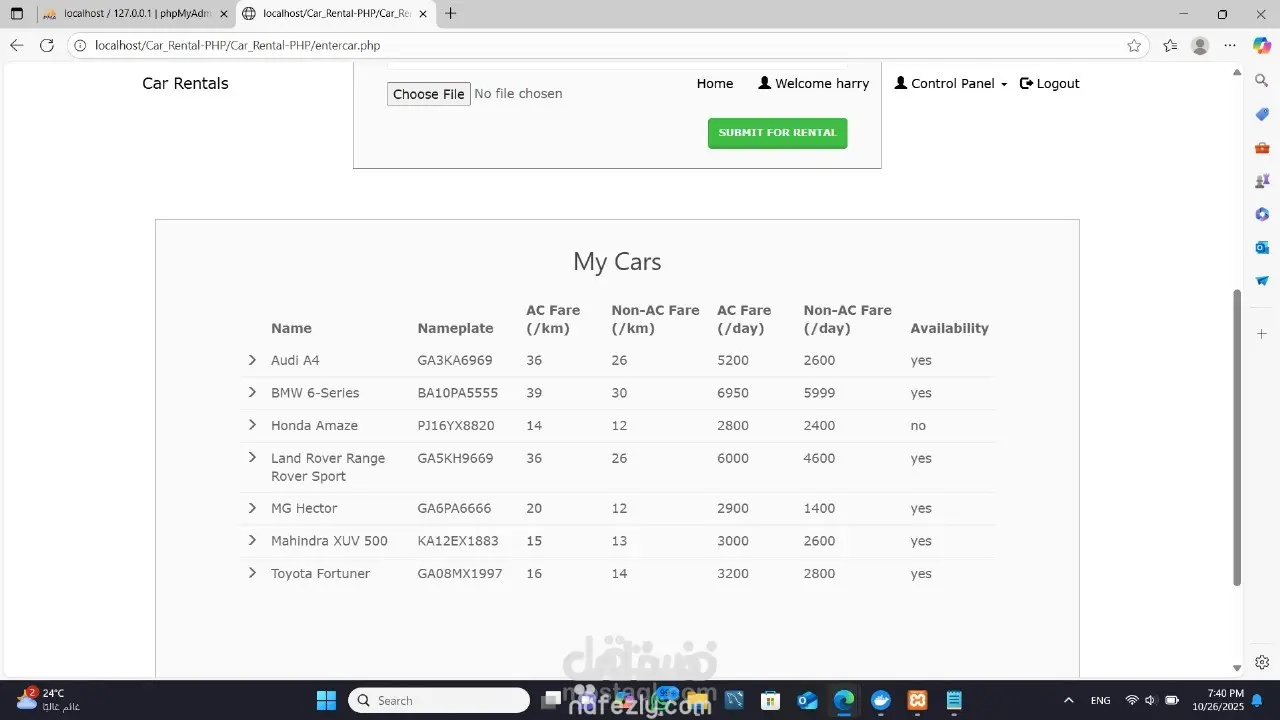Open the tab actions menu icon
The width and height of the screenshot is (1280, 720).
[x=16, y=14]
